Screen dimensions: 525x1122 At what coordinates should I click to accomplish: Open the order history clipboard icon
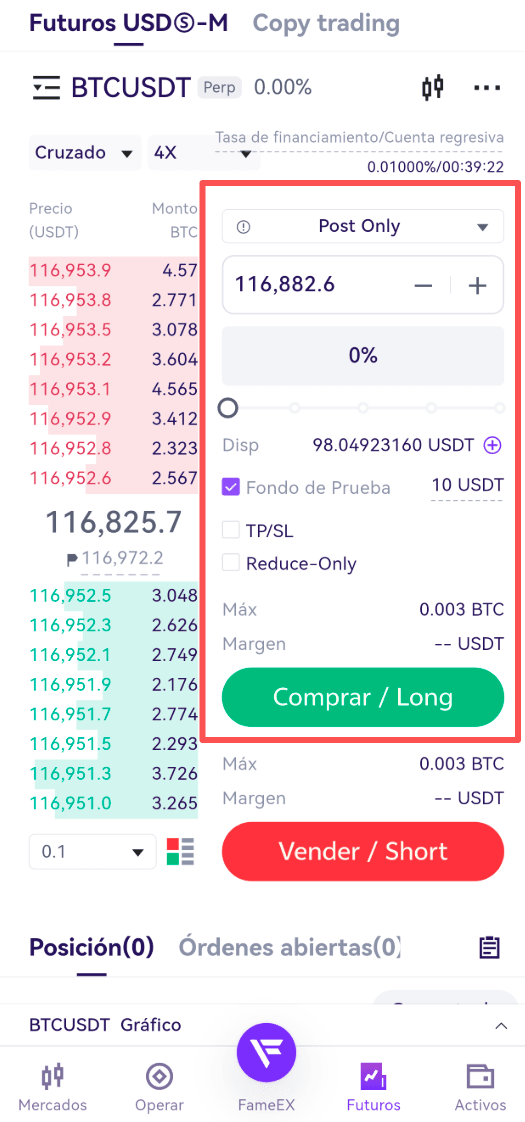489,947
